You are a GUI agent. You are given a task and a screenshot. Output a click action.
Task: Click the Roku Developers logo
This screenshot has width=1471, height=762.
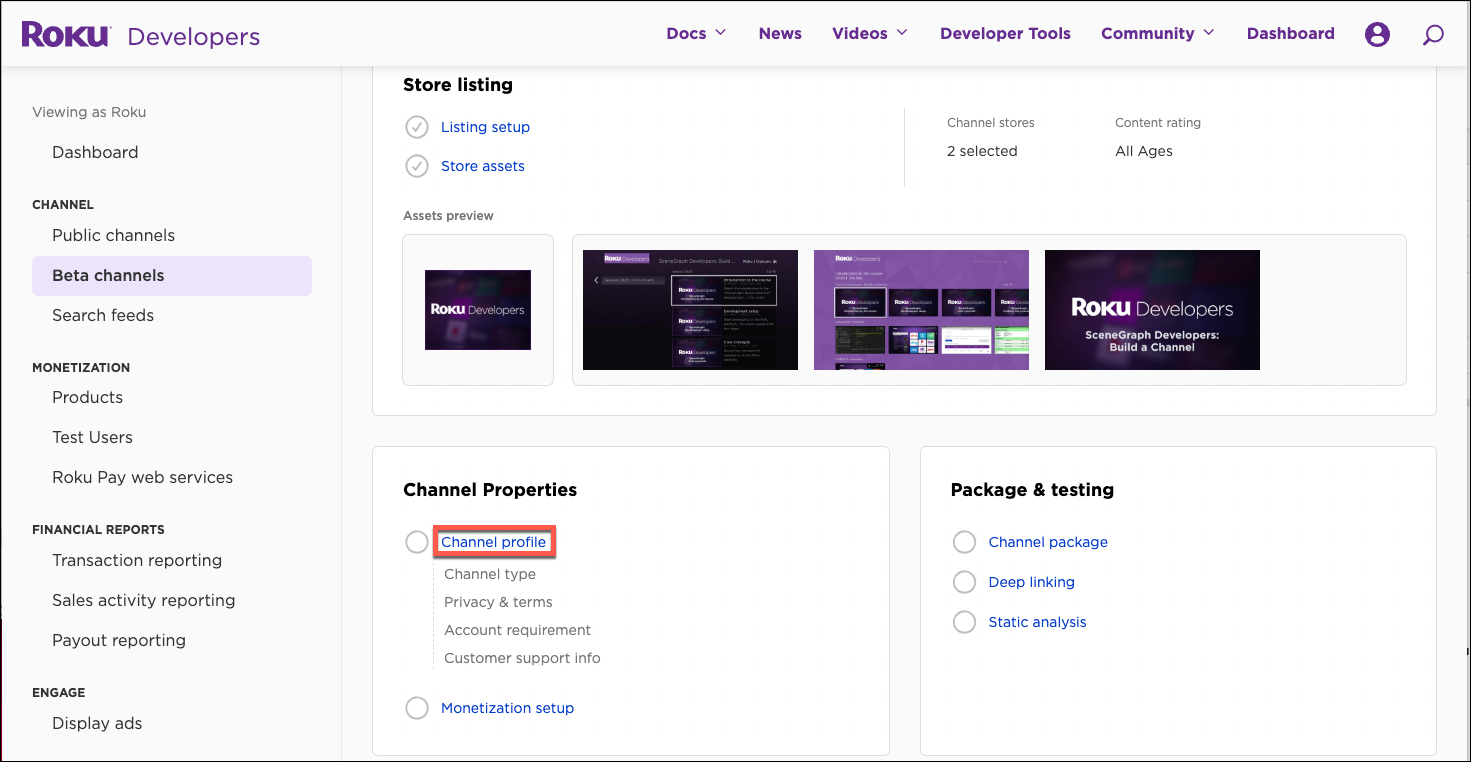pos(140,33)
